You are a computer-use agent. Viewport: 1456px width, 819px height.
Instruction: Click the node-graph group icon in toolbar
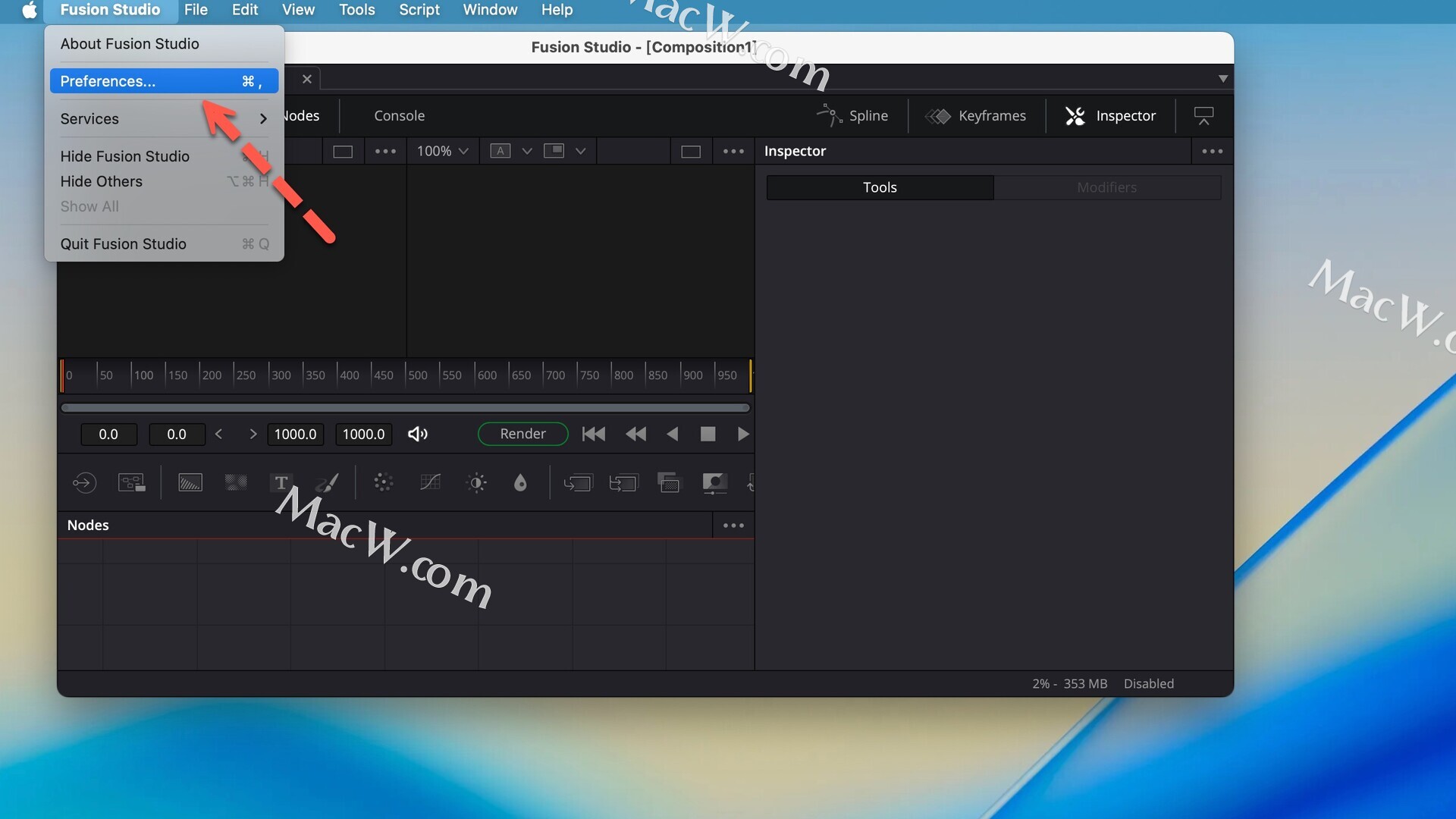pos(132,482)
